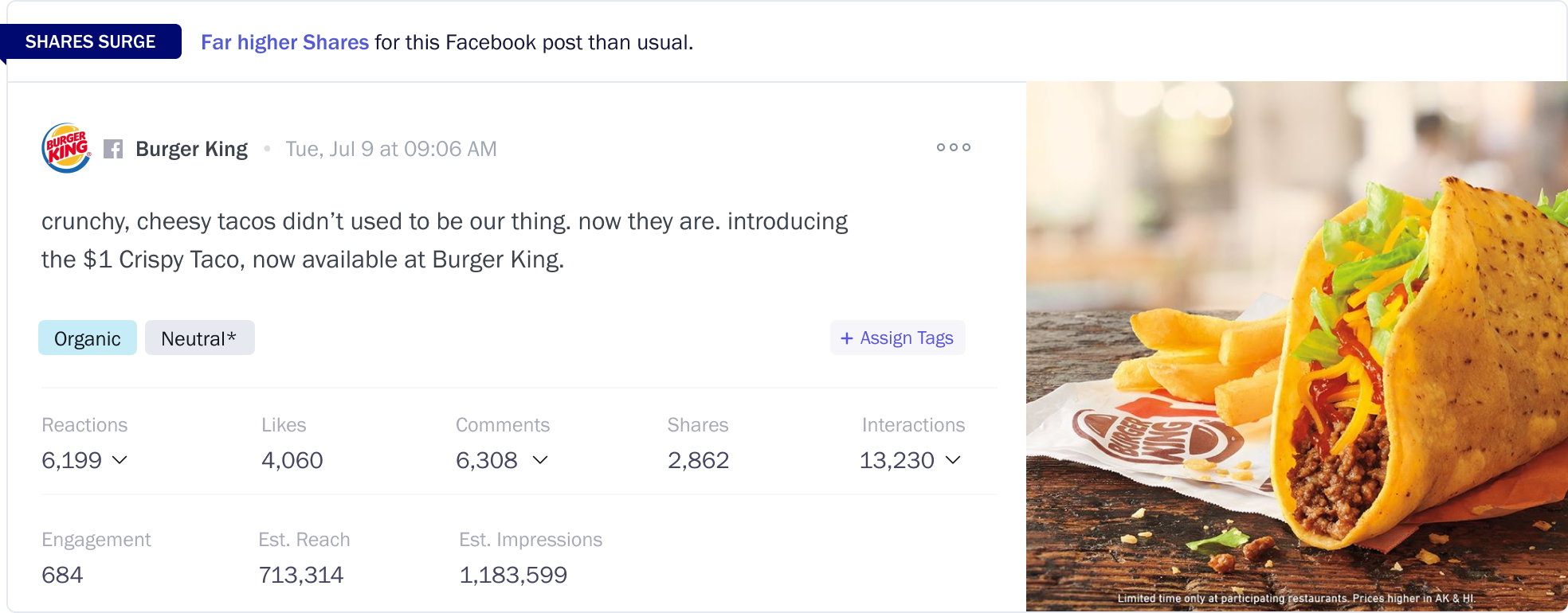
Task: Open the three-dot options menu
Action: tap(953, 147)
